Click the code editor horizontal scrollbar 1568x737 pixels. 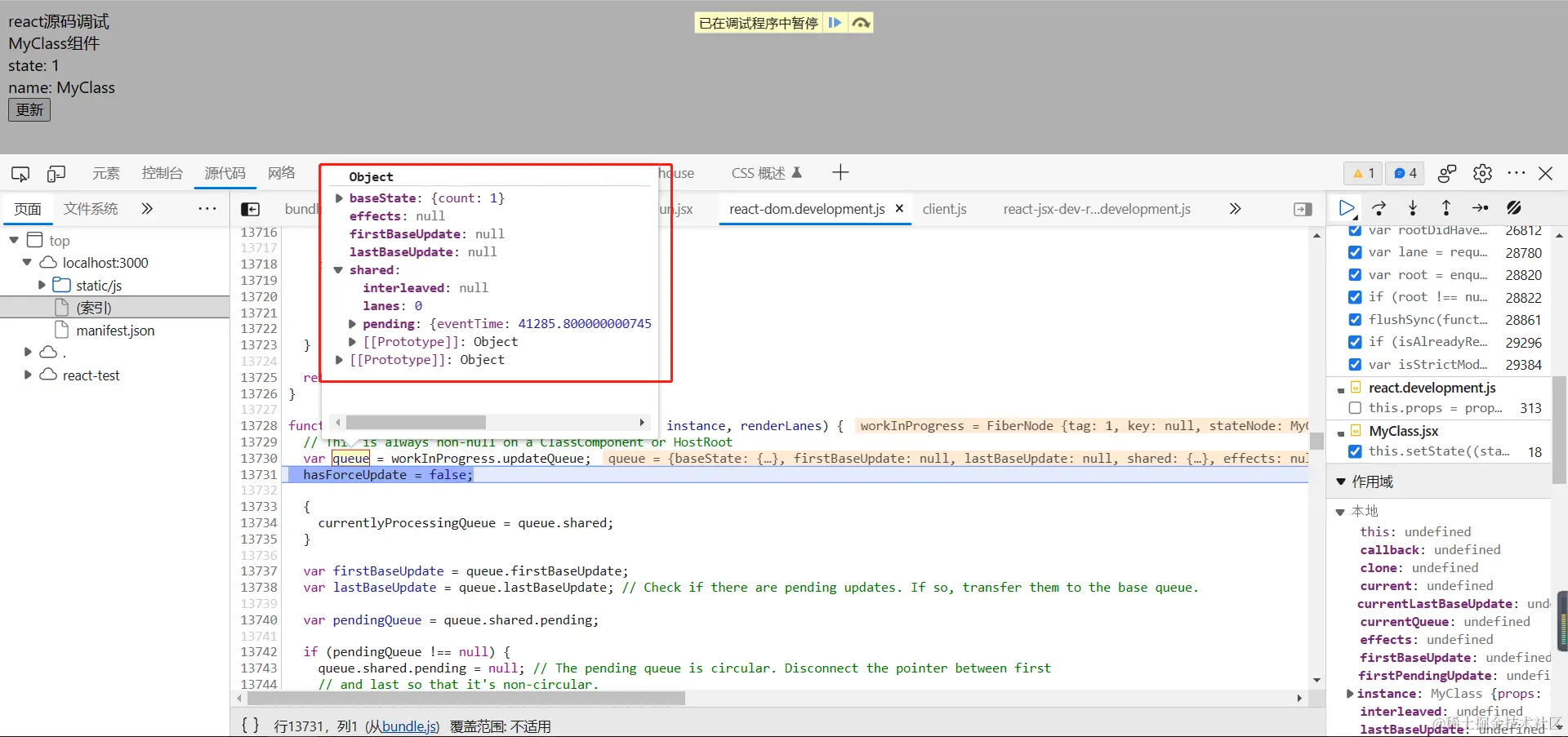[466, 699]
